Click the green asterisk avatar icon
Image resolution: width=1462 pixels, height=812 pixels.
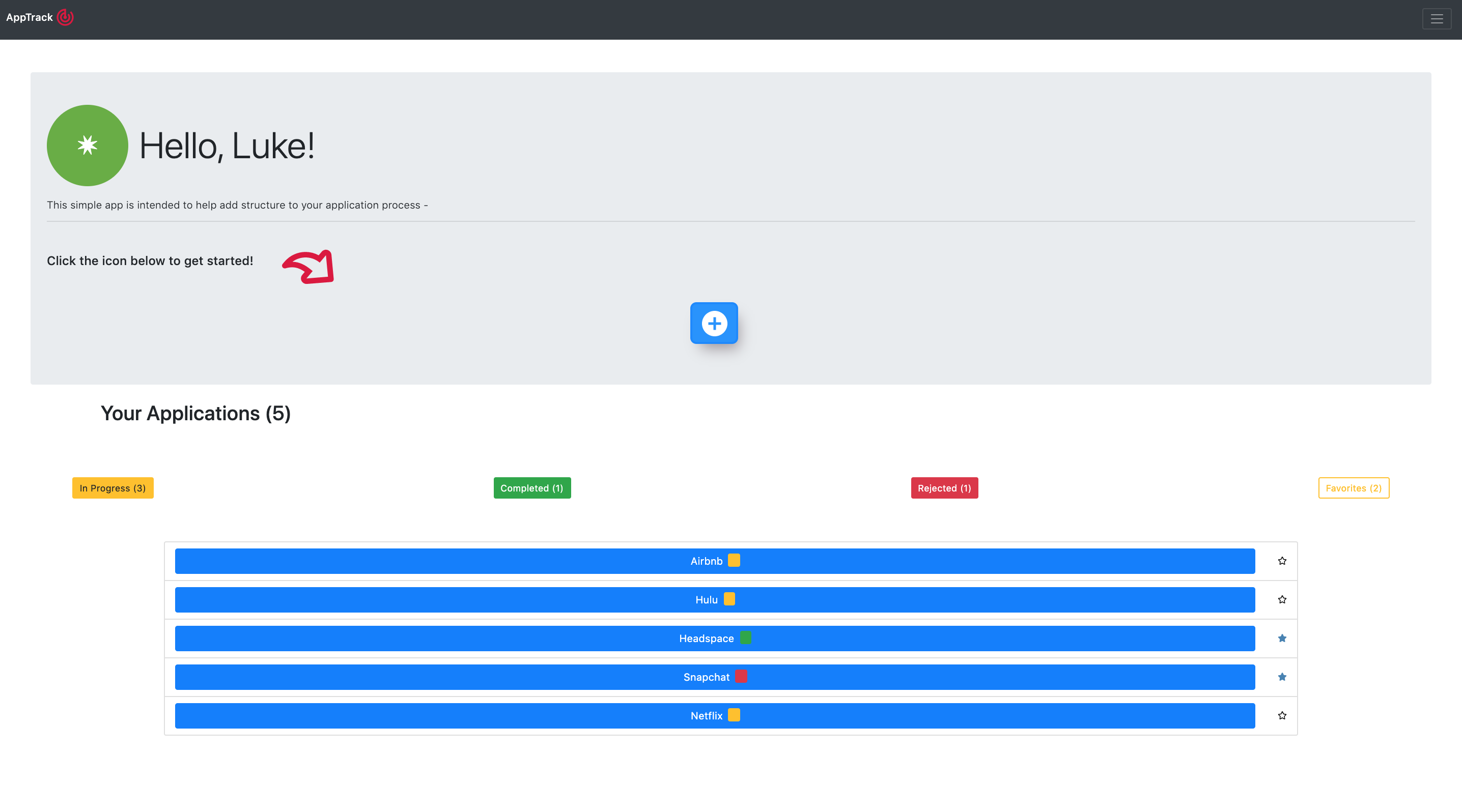pyautogui.click(x=87, y=145)
